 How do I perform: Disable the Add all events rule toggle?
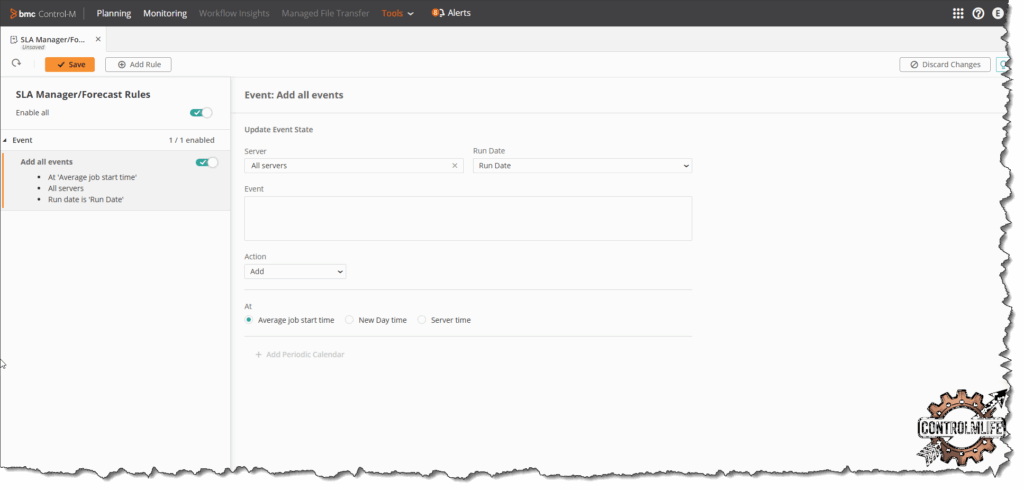pos(206,162)
